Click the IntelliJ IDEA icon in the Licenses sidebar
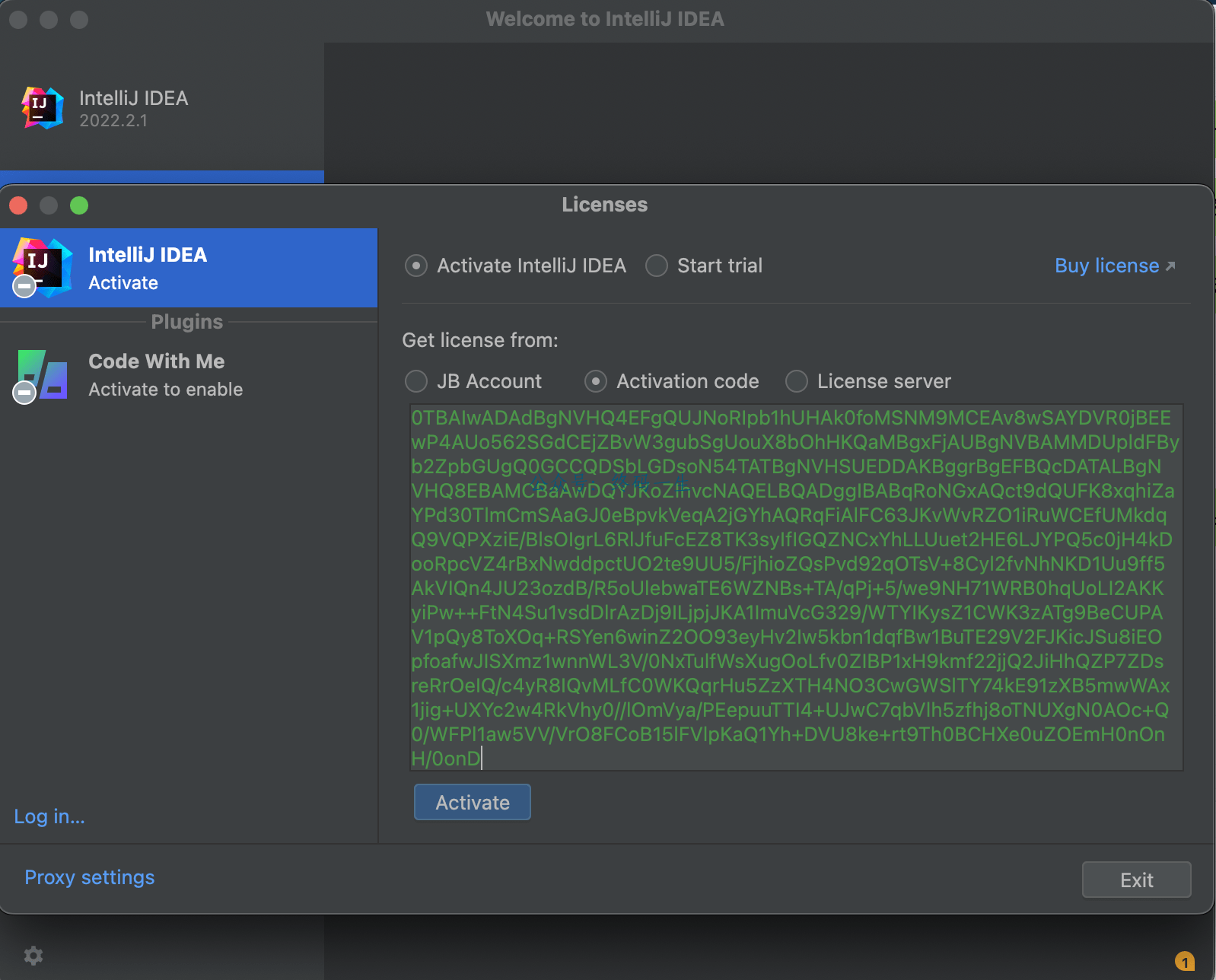The width and height of the screenshot is (1216, 980). point(43,268)
